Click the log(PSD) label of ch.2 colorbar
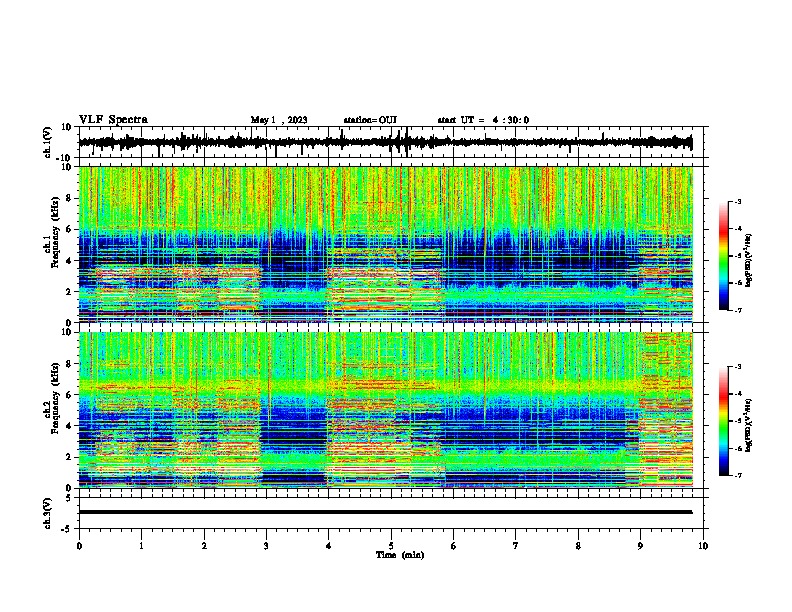 [748, 425]
